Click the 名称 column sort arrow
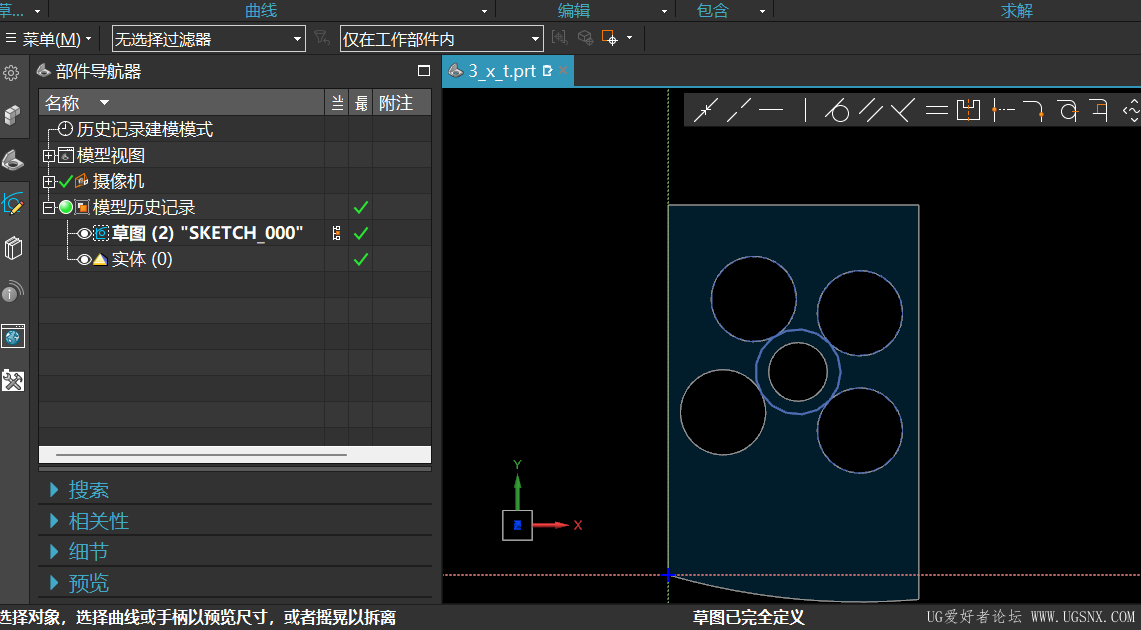 click(104, 103)
